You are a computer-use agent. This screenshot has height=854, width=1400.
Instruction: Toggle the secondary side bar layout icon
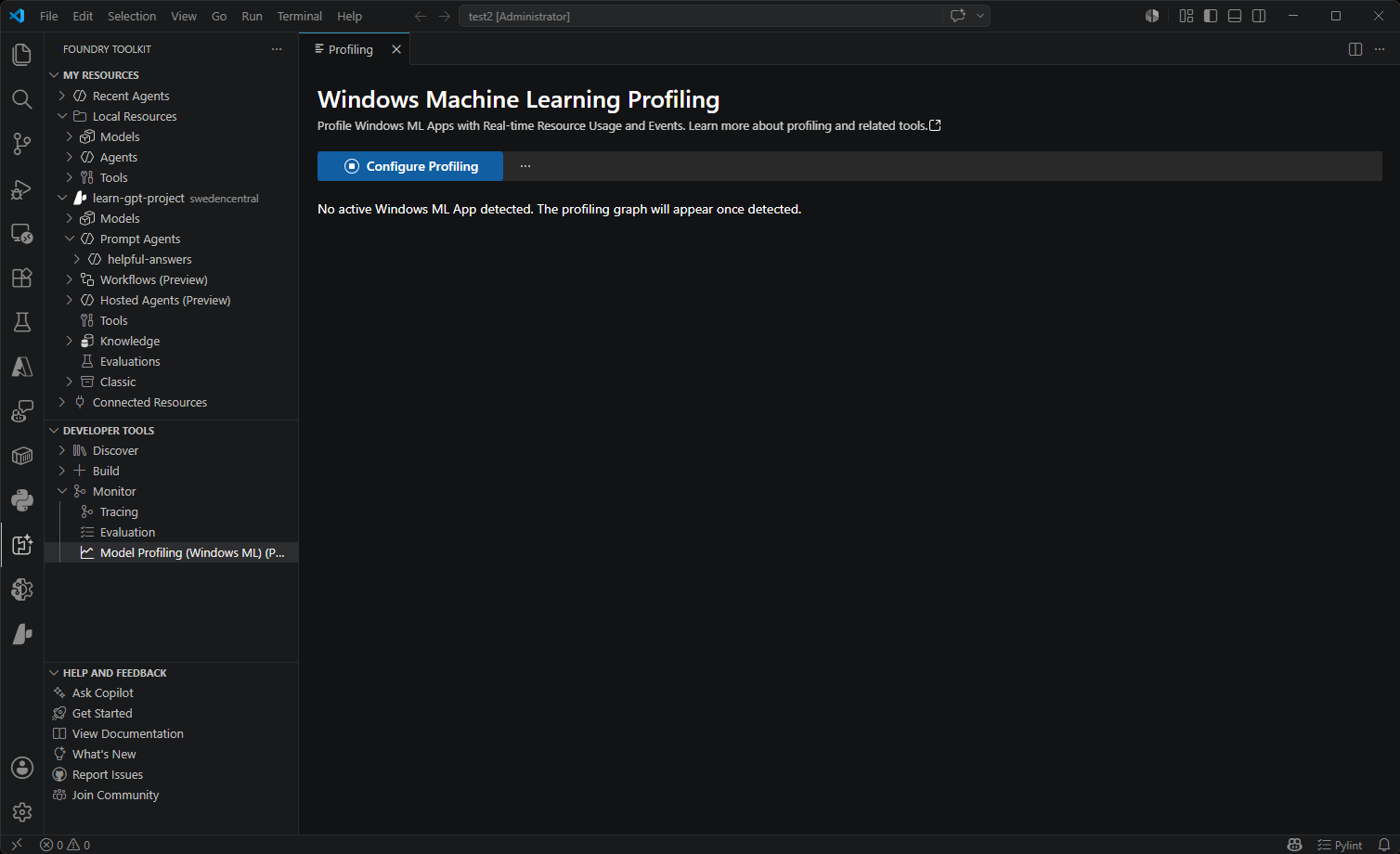tap(1259, 16)
